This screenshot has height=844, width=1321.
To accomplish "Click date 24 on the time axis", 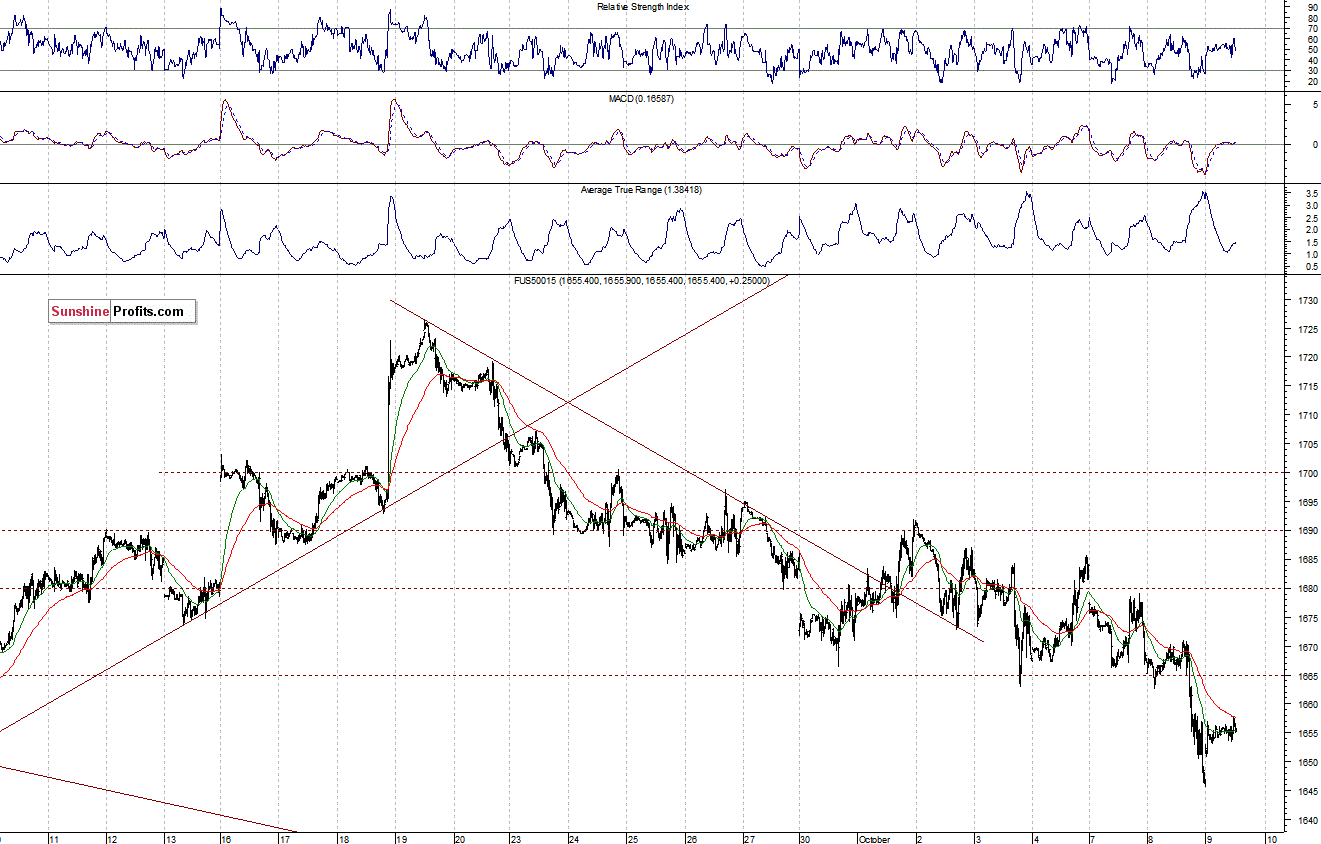I will (573, 838).
